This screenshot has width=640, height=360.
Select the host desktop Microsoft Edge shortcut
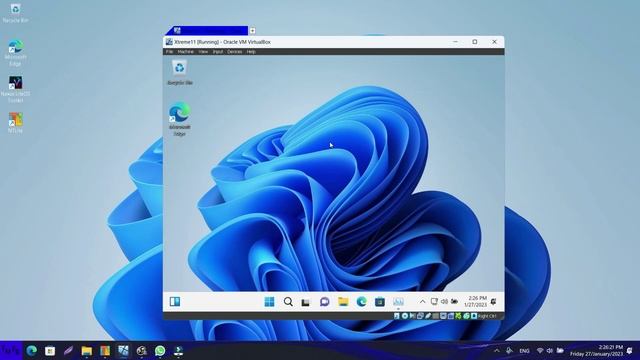(15, 52)
